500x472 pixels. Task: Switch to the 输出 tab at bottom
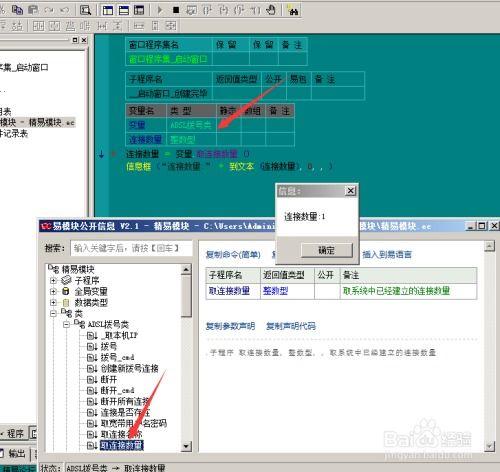coord(14,453)
